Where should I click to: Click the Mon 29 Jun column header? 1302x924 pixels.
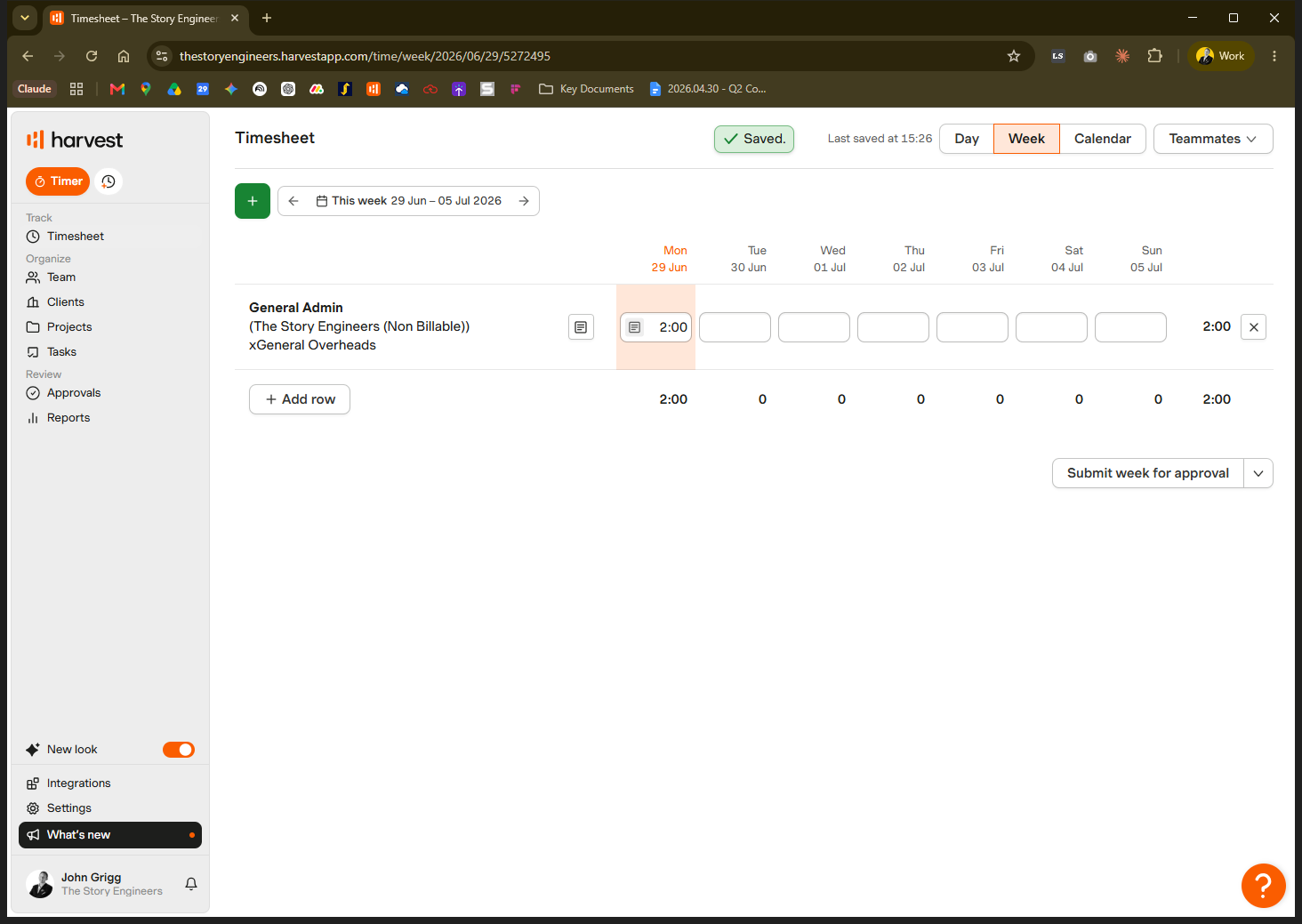coord(670,259)
